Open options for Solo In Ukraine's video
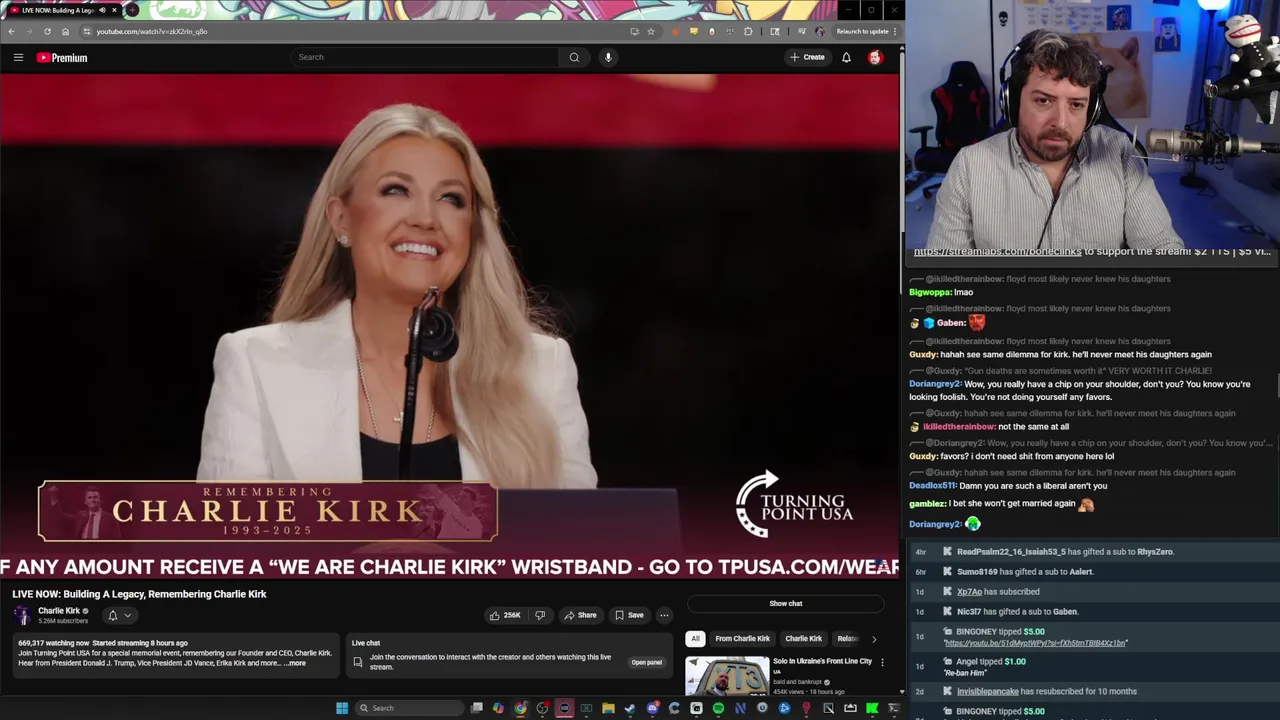Viewport: 1280px width, 720px height. tap(882, 662)
